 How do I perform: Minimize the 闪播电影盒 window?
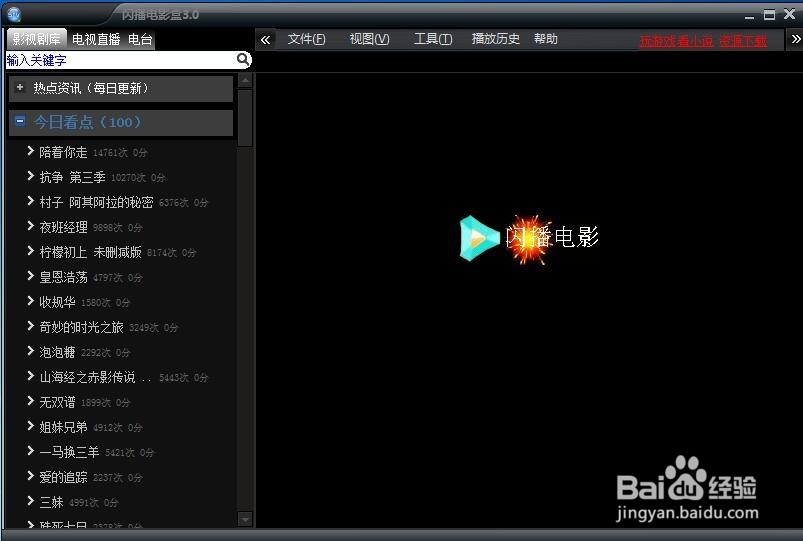click(x=749, y=16)
